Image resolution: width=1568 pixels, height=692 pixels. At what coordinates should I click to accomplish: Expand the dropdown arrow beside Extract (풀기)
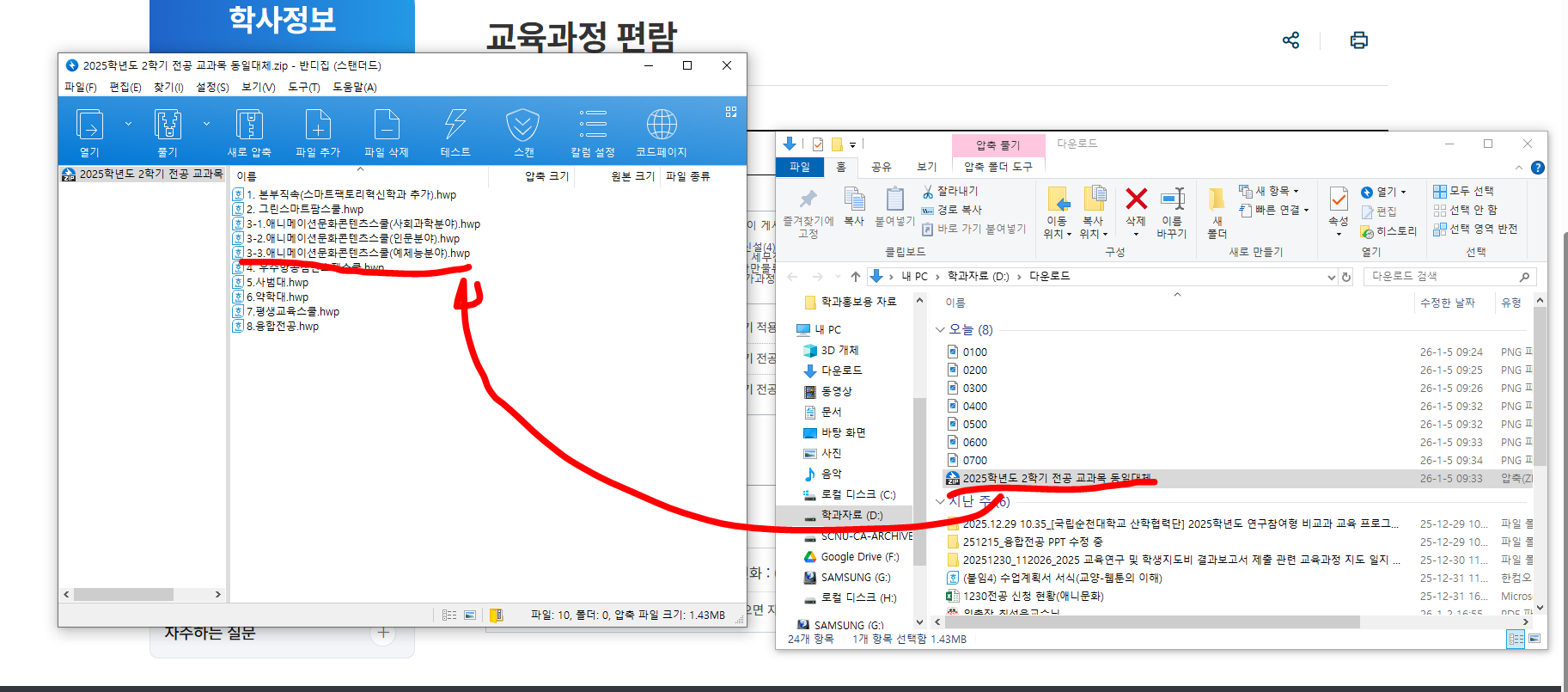(x=206, y=124)
